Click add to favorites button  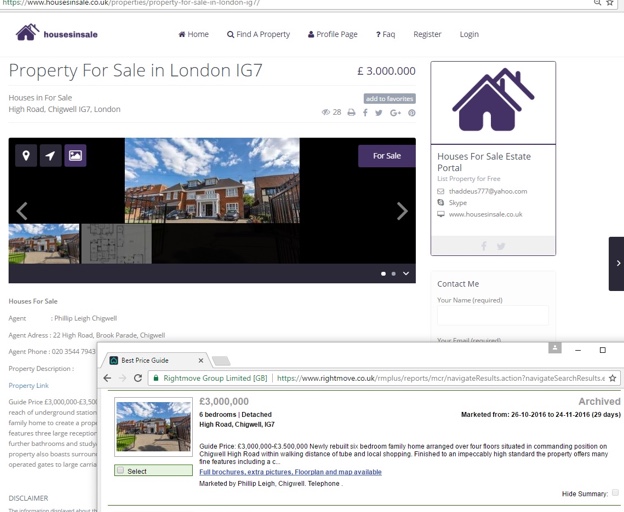click(389, 99)
